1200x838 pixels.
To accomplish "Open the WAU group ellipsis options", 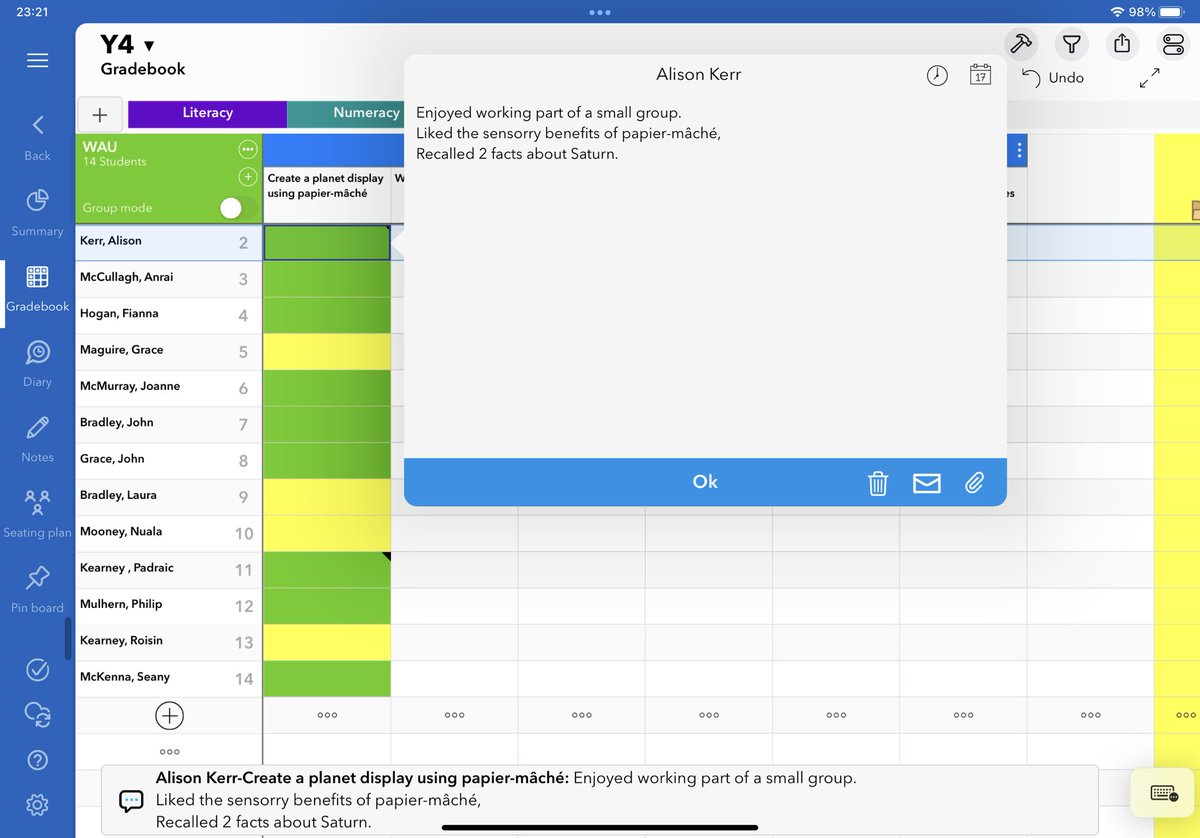I will [248, 149].
